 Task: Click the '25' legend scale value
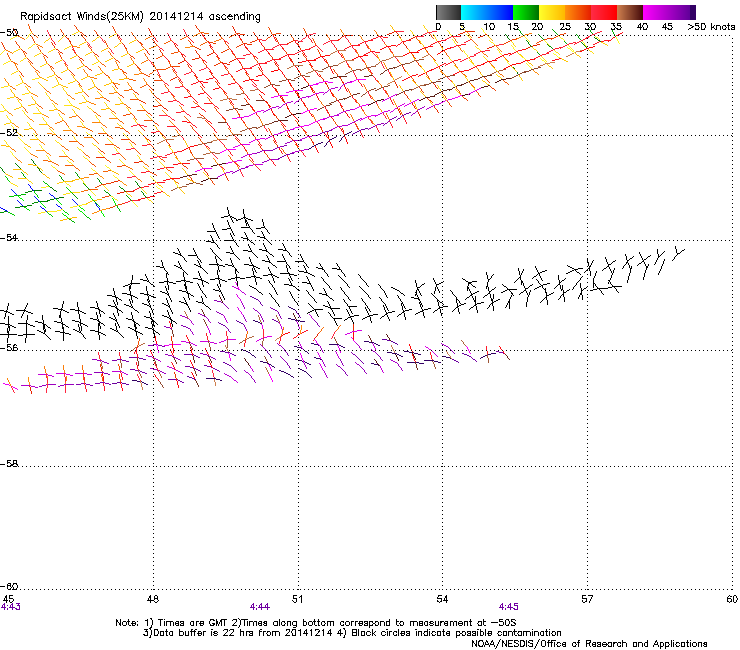[564, 27]
